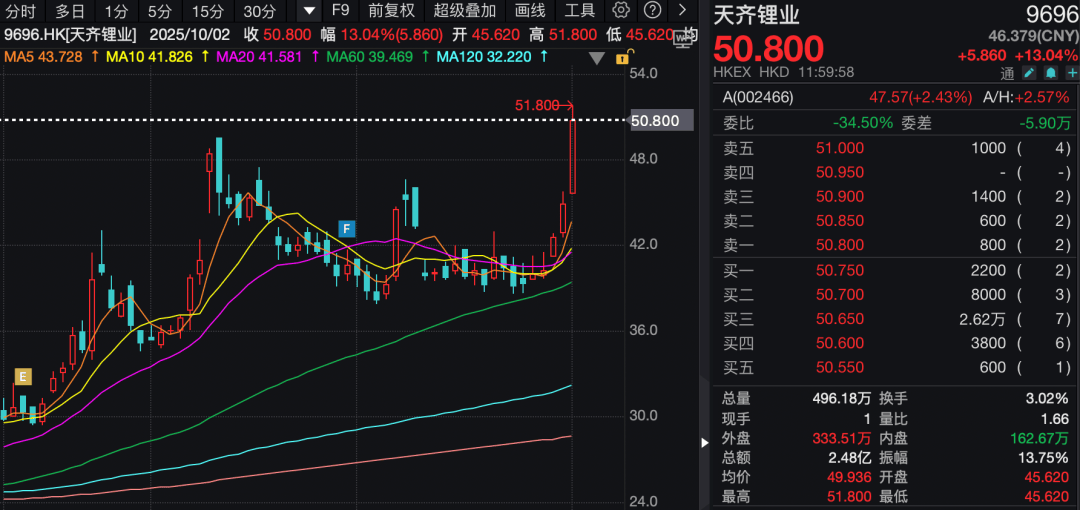1080x510 pixels.
Task: Click the blue F marker on chart
Action: click(x=347, y=228)
